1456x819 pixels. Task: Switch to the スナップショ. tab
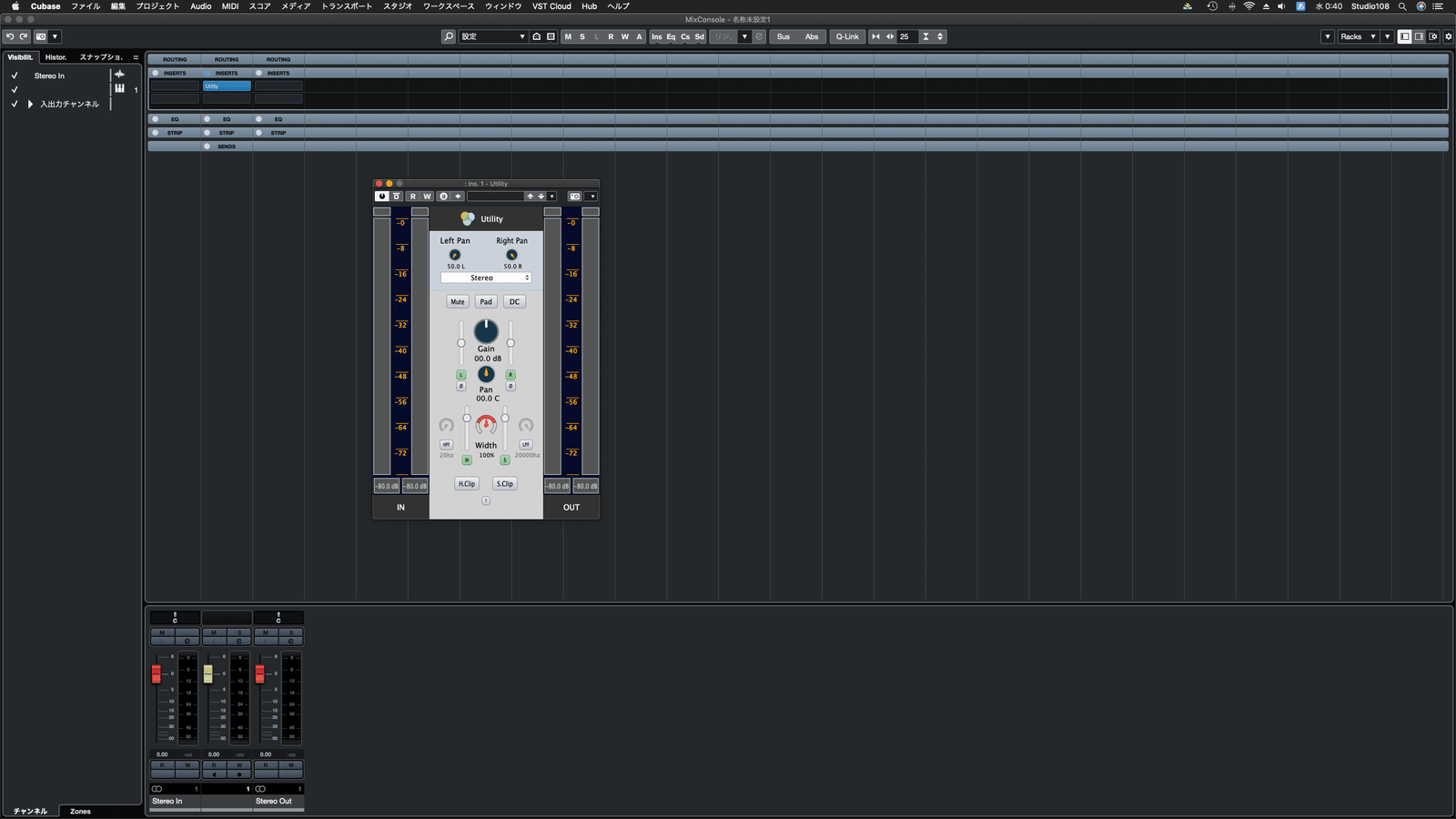(101, 56)
